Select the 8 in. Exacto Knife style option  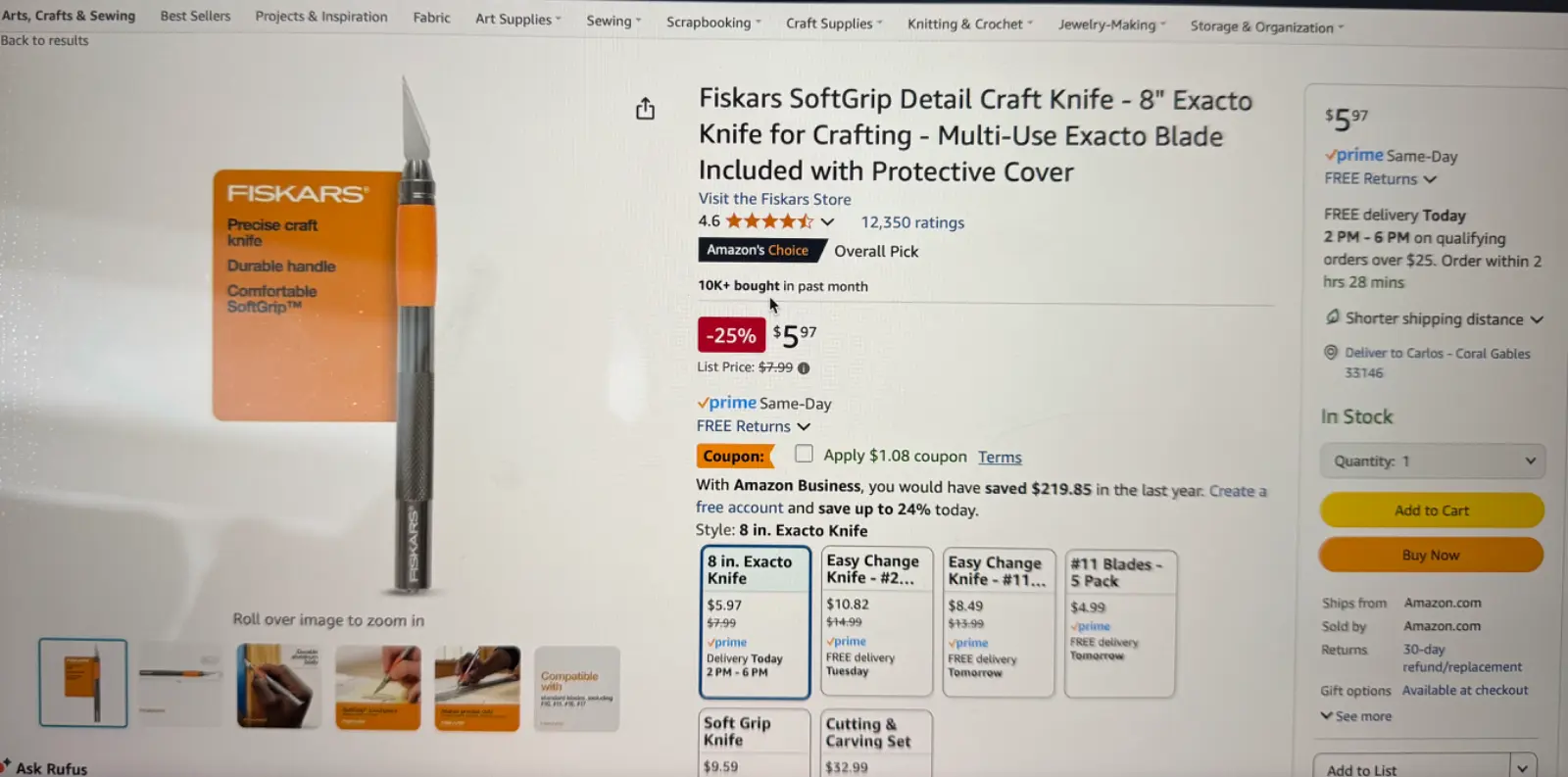point(755,621)
